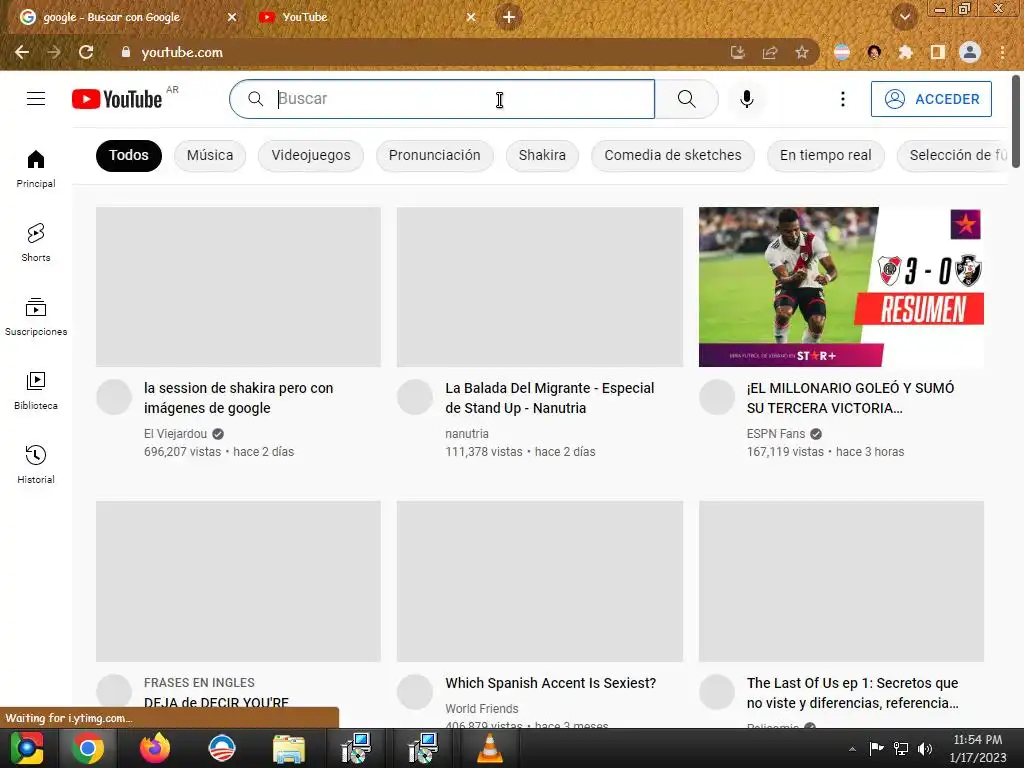1024x768 pixels.
Task: Open 'The Last Of Us ep 1' title
Action: click(x=852, y=693)
